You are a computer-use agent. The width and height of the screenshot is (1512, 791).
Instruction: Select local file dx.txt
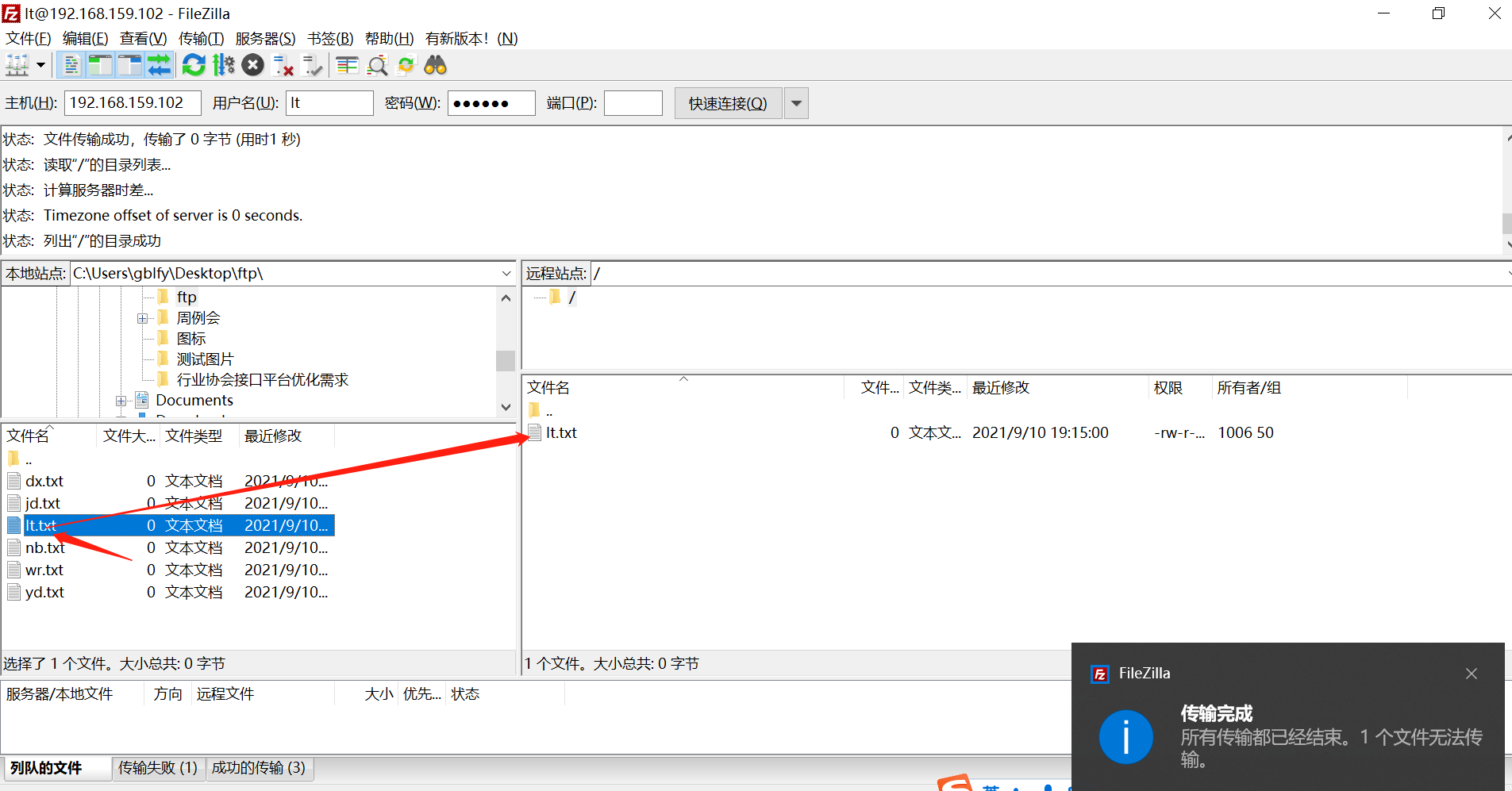[44, 481]
